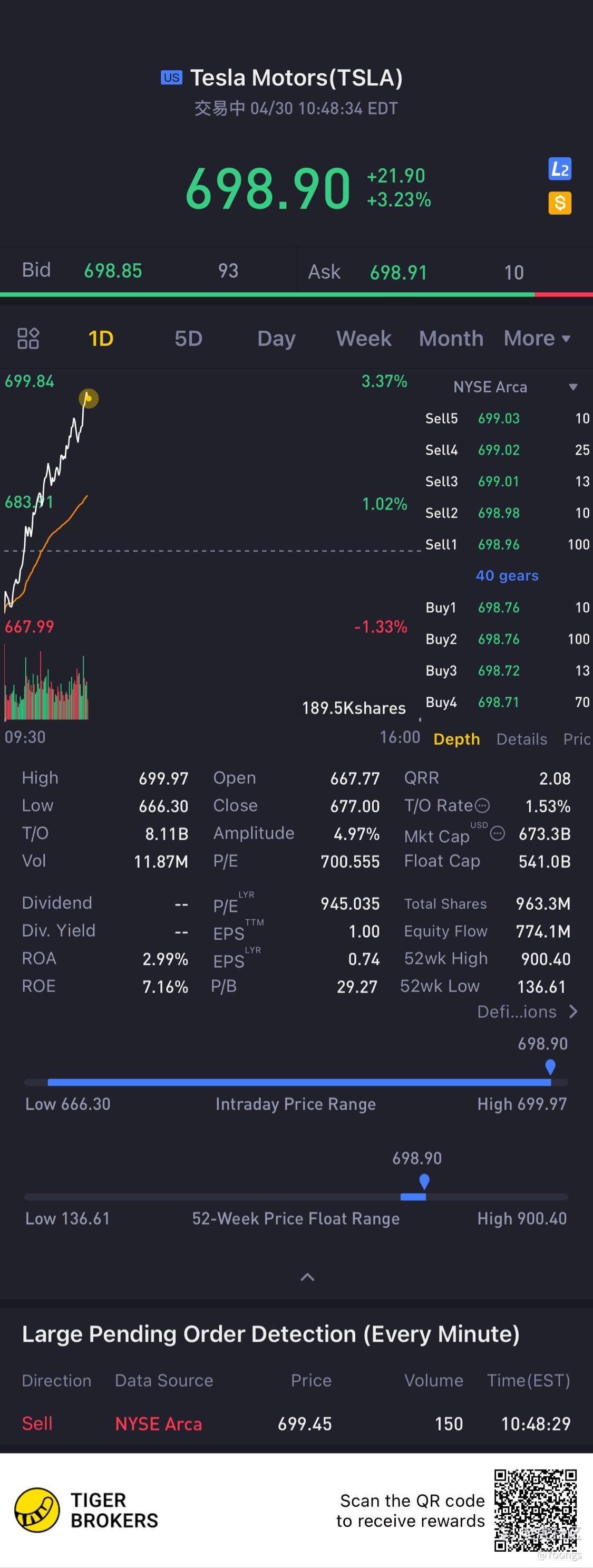Tap the T/O Rate info icon
The height and width of the screenshot is (1568, 593).
[482, 805]
